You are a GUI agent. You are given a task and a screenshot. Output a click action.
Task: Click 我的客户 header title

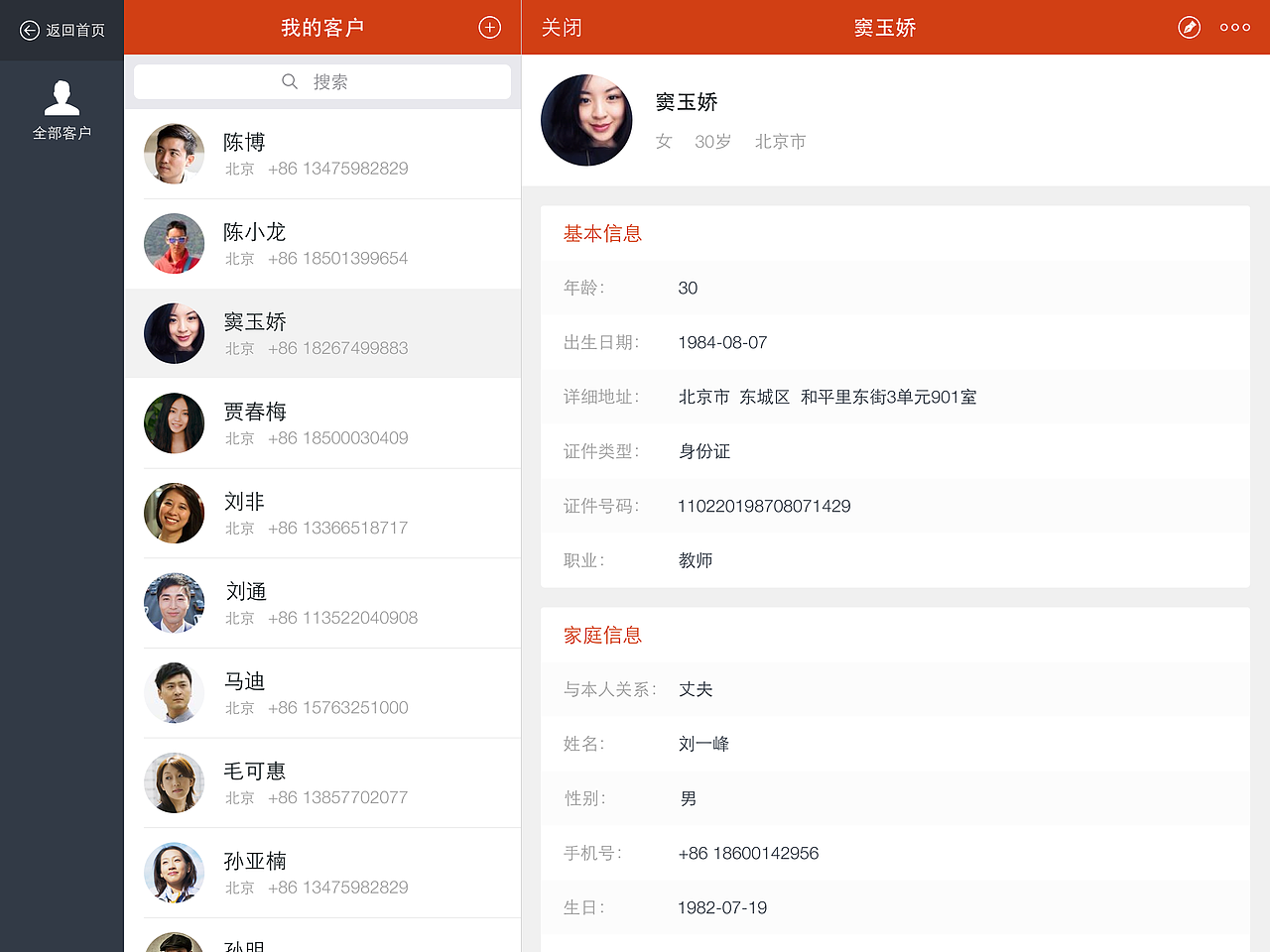click(322, 28)
